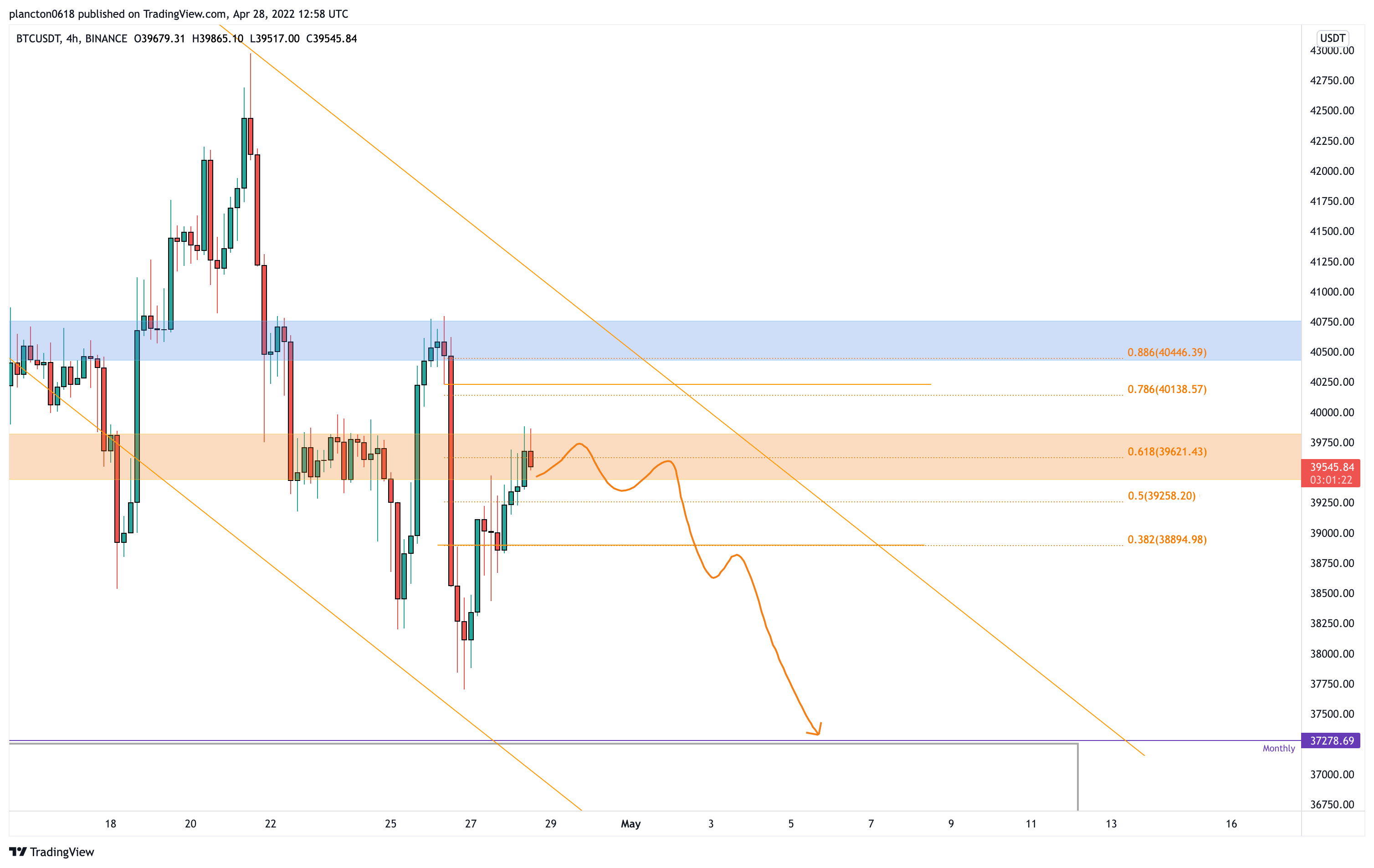Select the 0.618(39621.43) Fibonacci label
Image resolution: width=1374 pixels, height=868 pixels.
[1167, 452]
